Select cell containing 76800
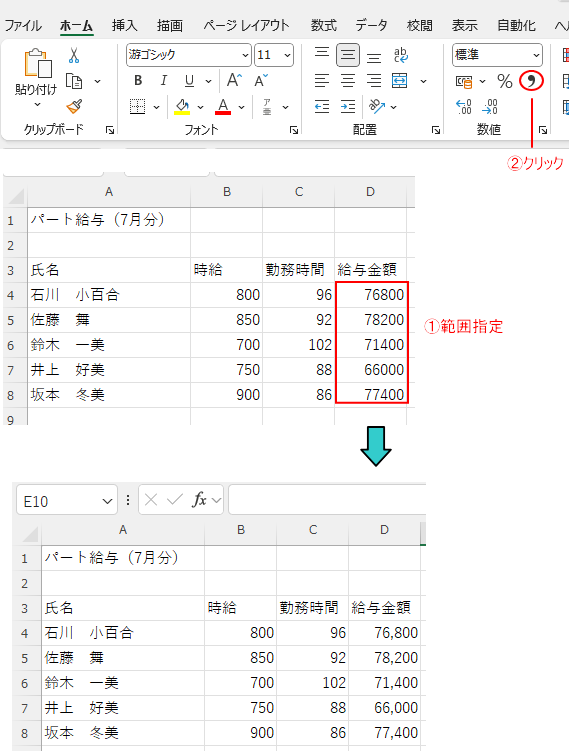 371,295
